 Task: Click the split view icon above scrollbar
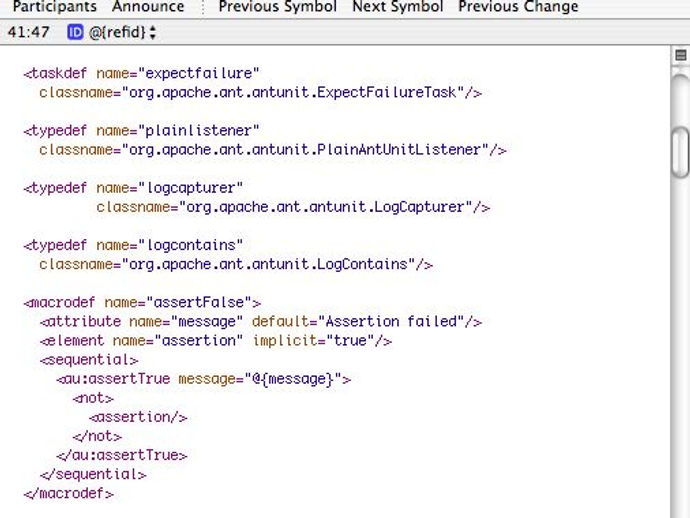[x=680, y=55]
